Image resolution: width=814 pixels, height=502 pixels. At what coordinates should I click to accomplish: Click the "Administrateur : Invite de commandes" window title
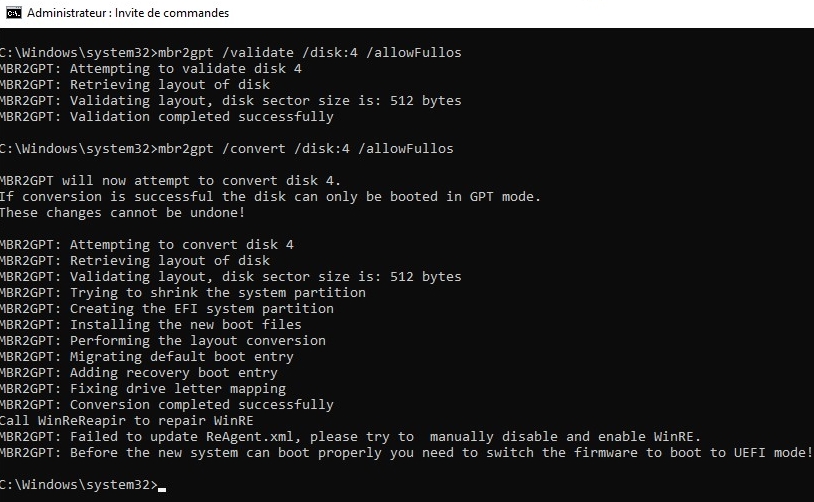click(x=128, y=13)
